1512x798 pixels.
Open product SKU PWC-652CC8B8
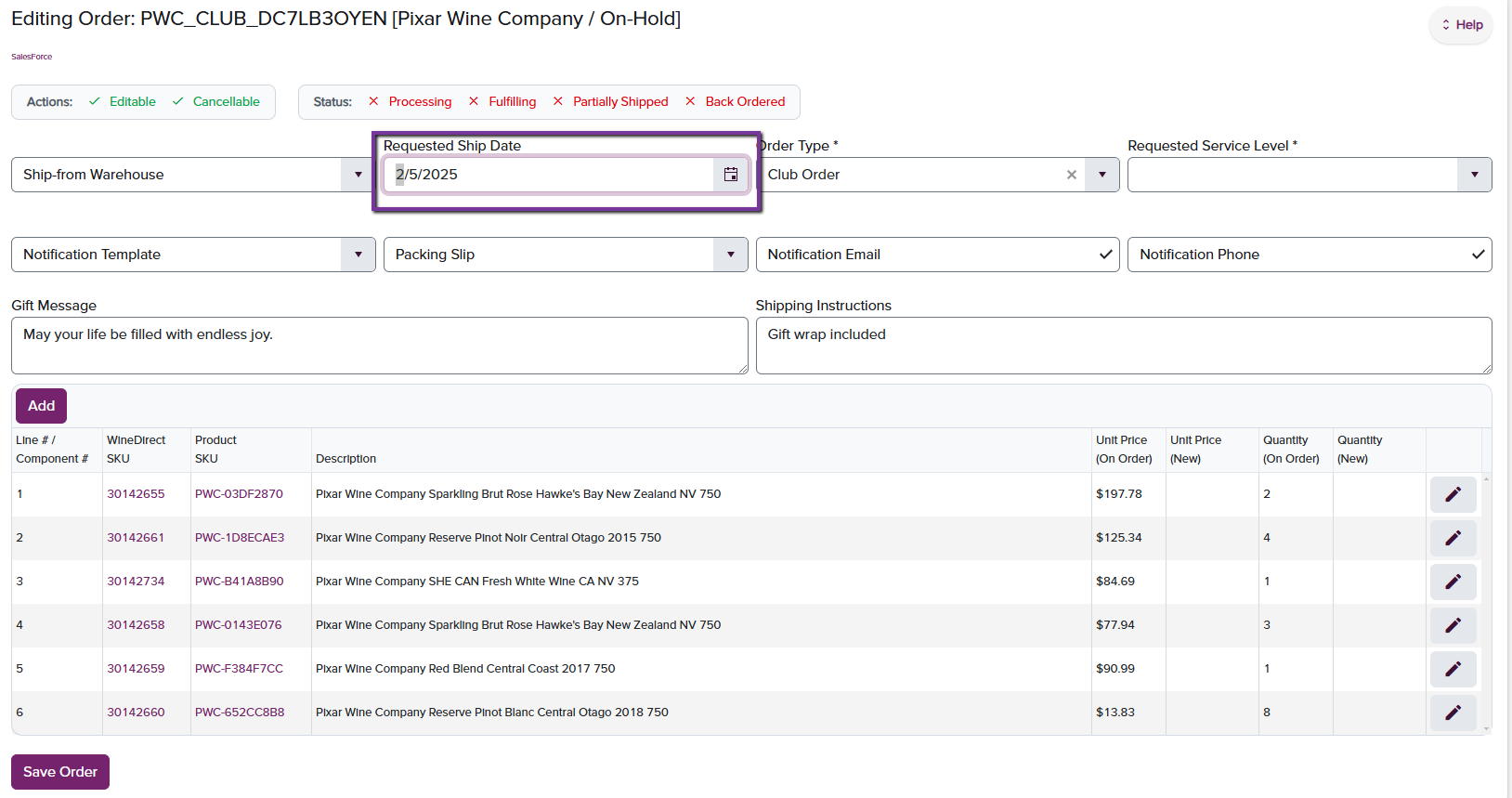(x=240, y=713)
